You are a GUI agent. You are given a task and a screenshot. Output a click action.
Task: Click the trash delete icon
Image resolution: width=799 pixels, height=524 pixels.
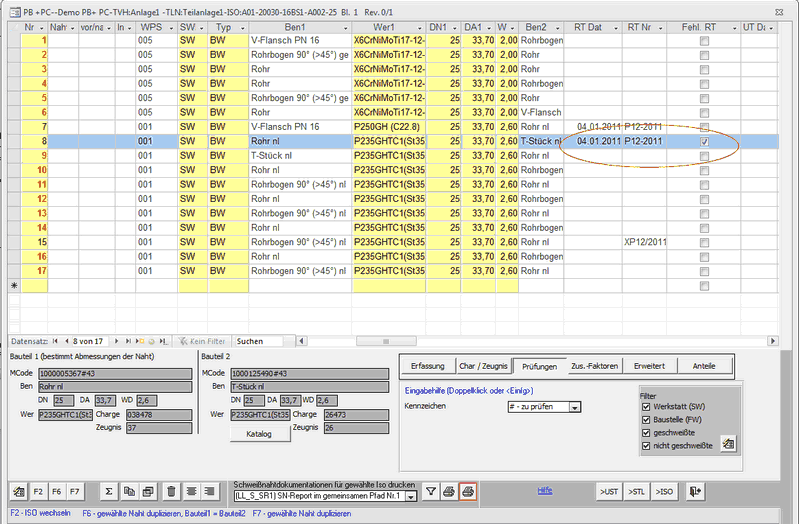pos(172,491)
